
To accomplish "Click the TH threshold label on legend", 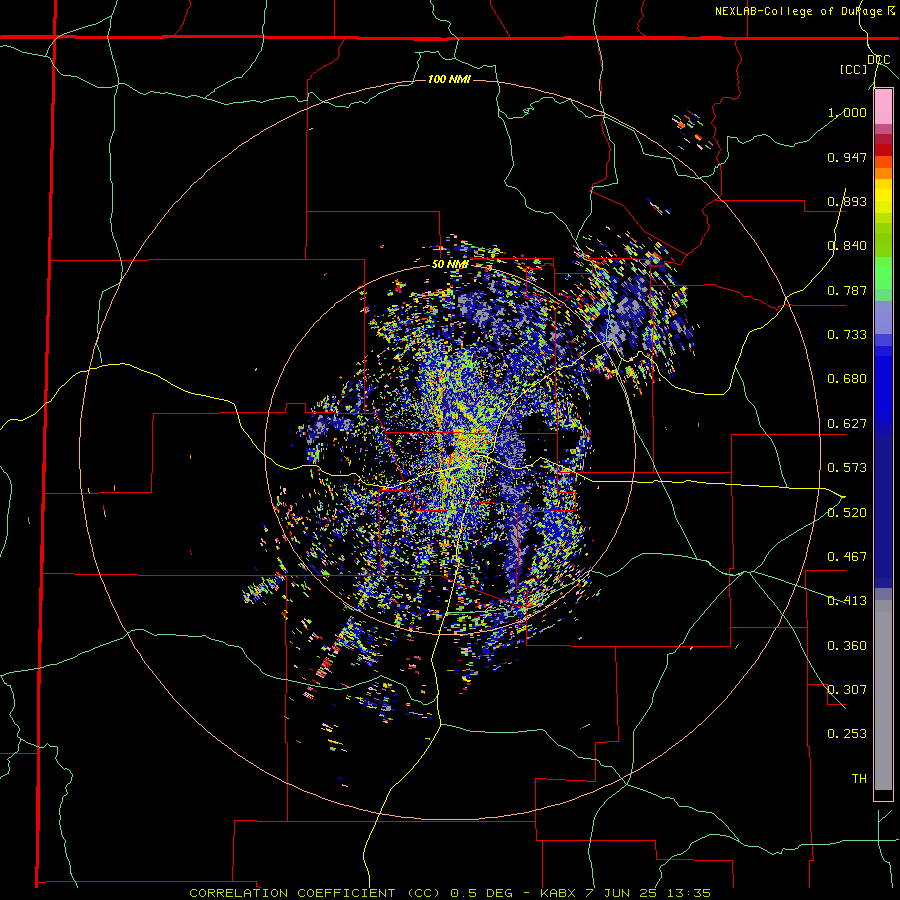I will point(859,779).
